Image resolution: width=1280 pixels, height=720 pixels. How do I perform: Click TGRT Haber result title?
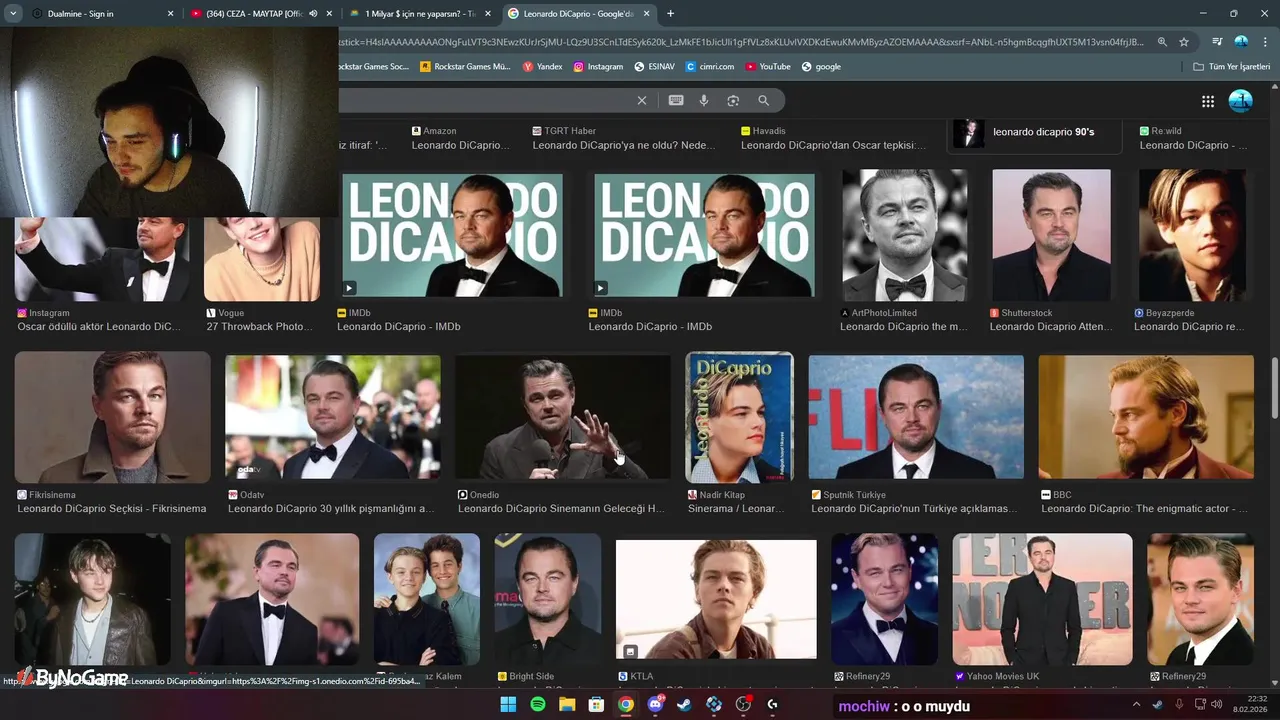tap(624, 145)
